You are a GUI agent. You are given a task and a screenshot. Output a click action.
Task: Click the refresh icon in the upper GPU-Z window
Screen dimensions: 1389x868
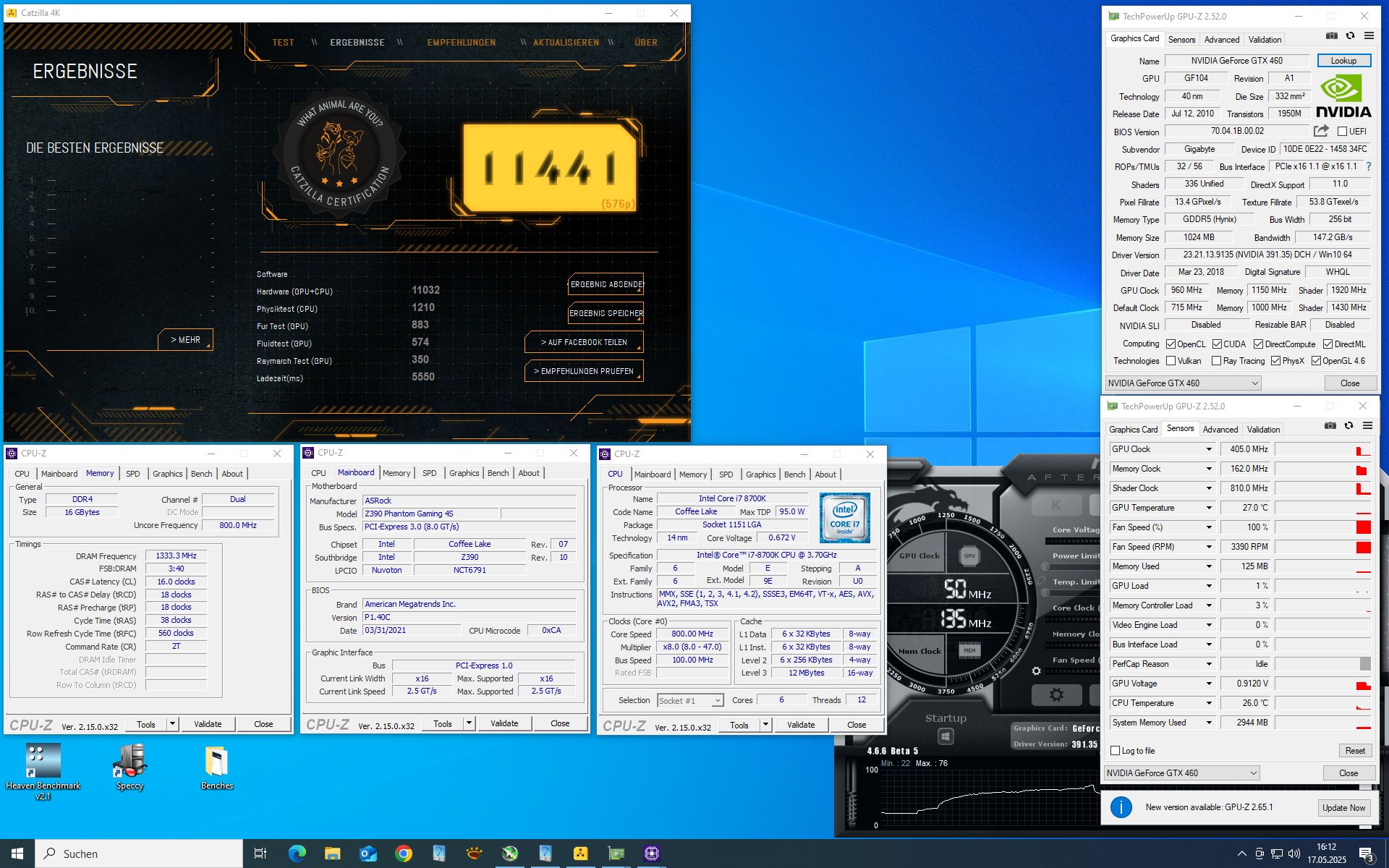[1350, 35]
